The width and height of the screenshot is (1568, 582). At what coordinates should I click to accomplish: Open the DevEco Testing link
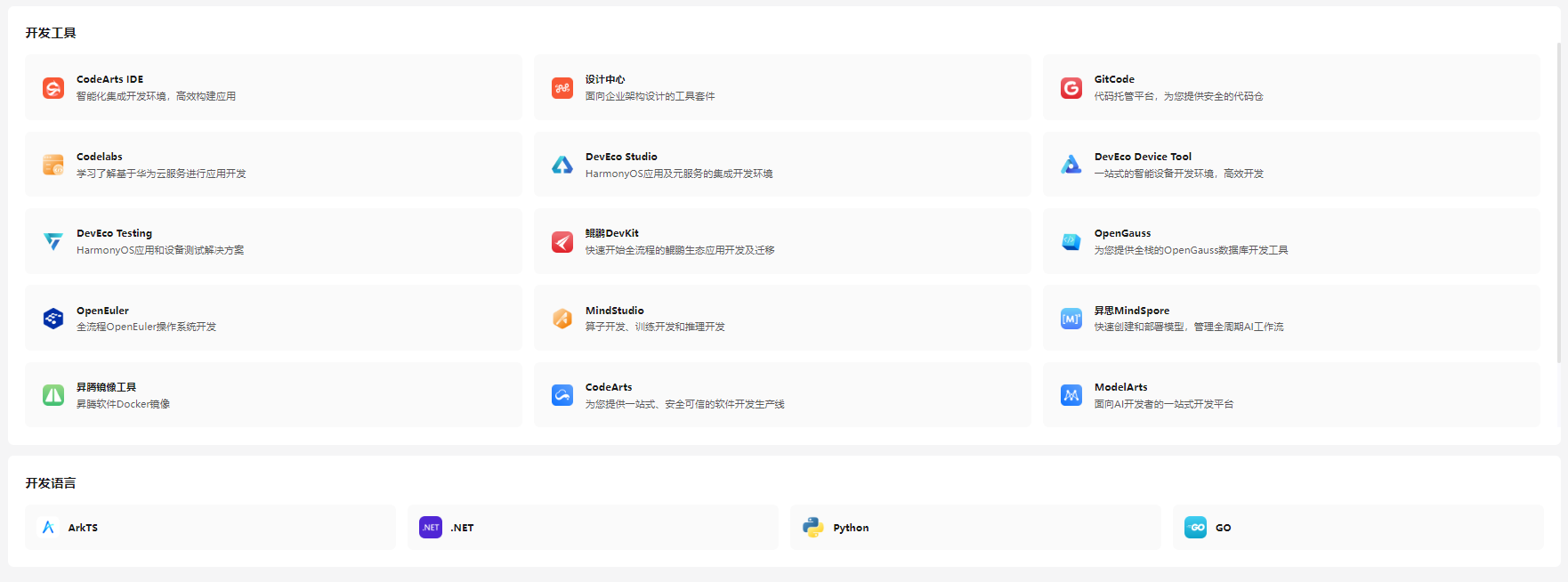tap(114, 233)
